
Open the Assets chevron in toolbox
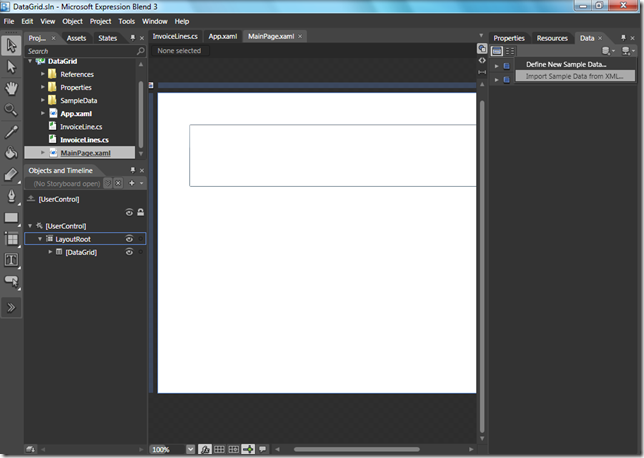(11, 307)
